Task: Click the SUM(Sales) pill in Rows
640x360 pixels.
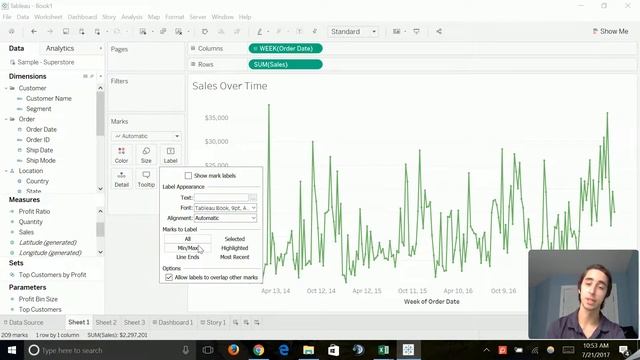Action: click(x=285, y=64)
